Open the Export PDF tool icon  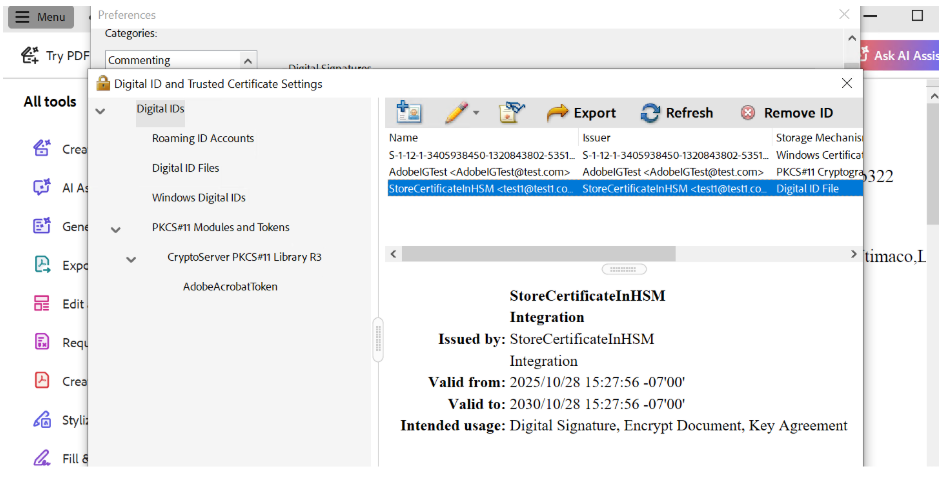[42, 265]
